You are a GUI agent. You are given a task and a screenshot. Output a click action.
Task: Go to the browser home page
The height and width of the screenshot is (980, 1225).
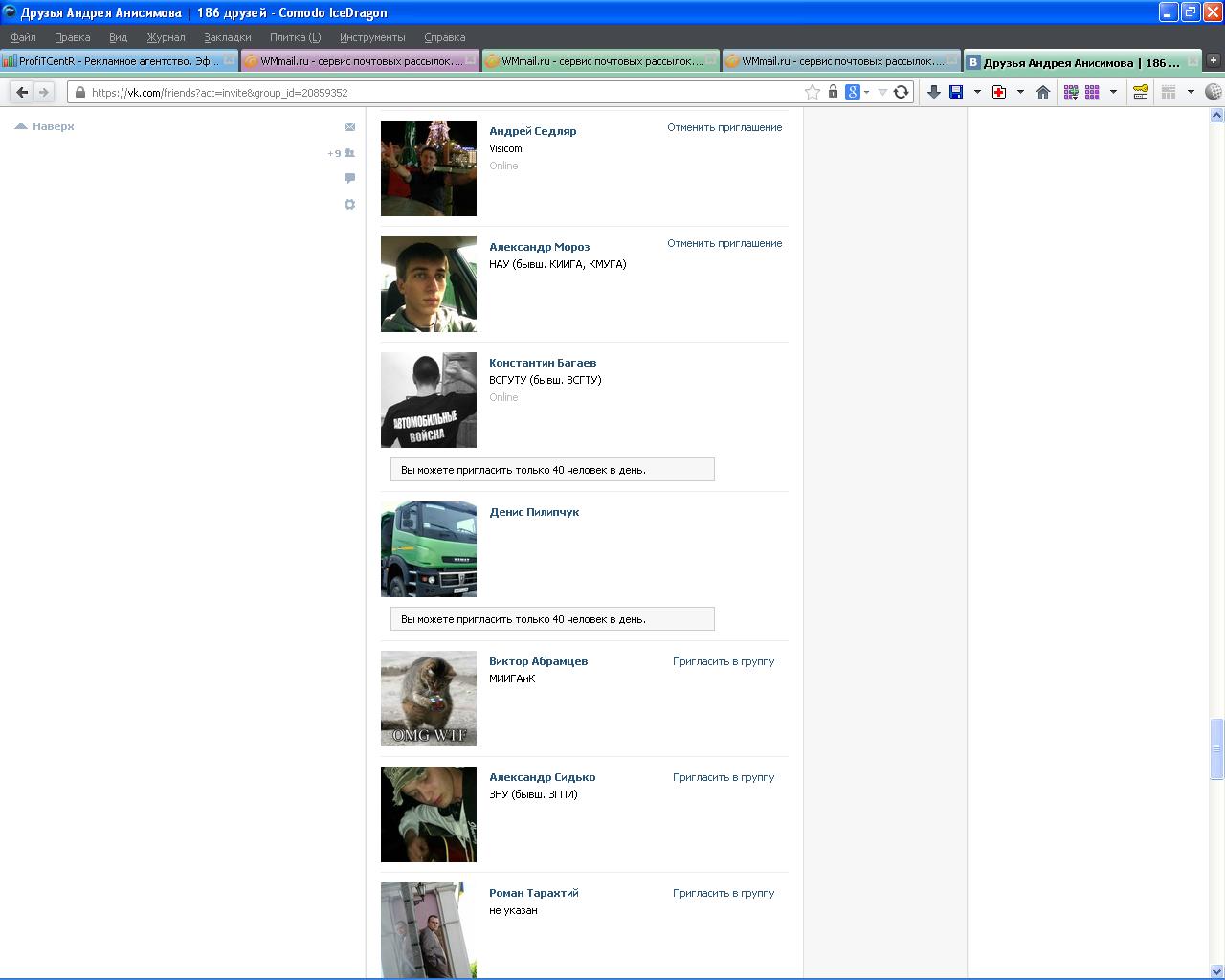(1043, 92)
